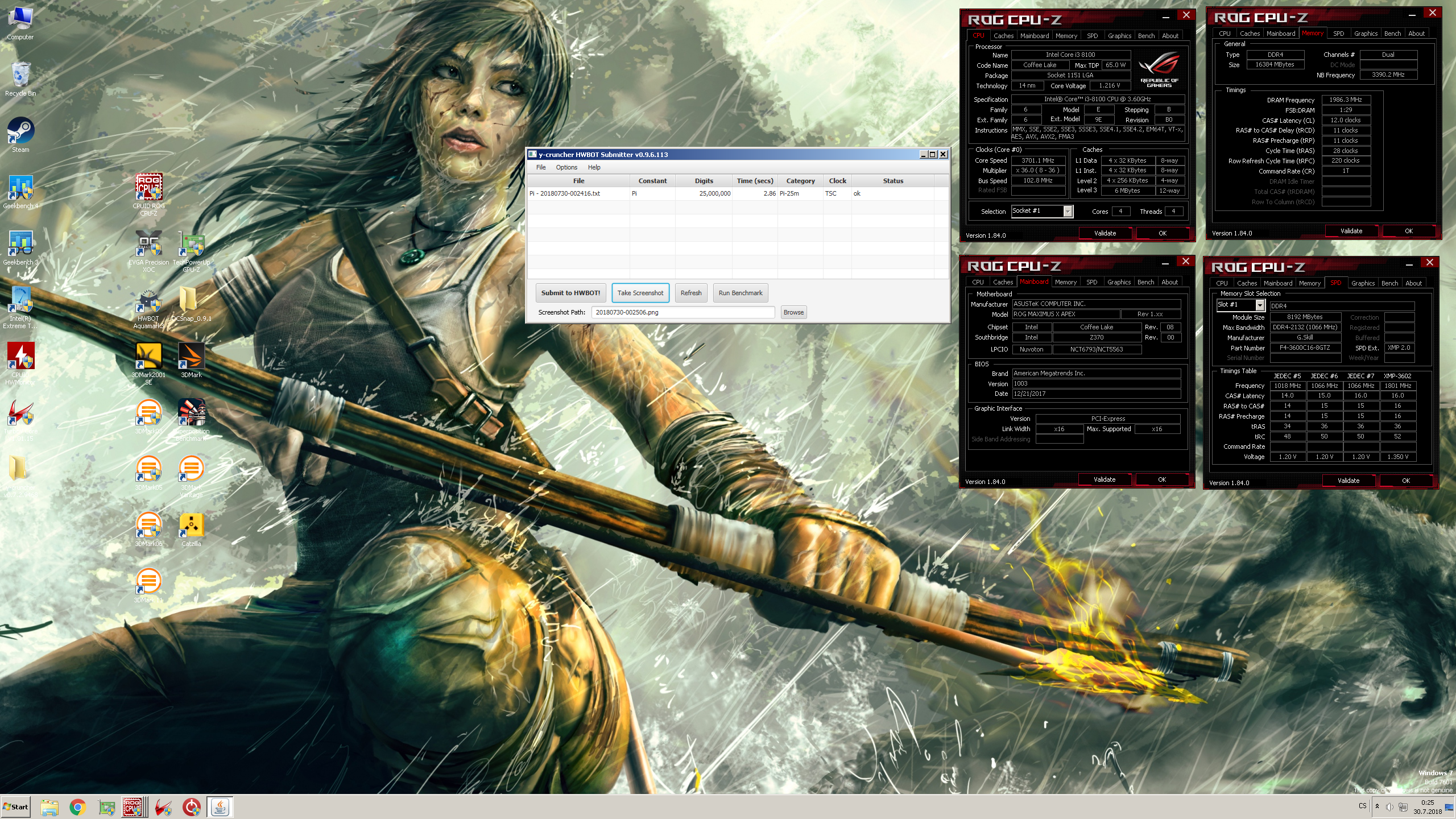The width and height of the screenshot is (1456, 819).
Task: Open Windows Explorer from the taskbar
Action: point(49,807)
